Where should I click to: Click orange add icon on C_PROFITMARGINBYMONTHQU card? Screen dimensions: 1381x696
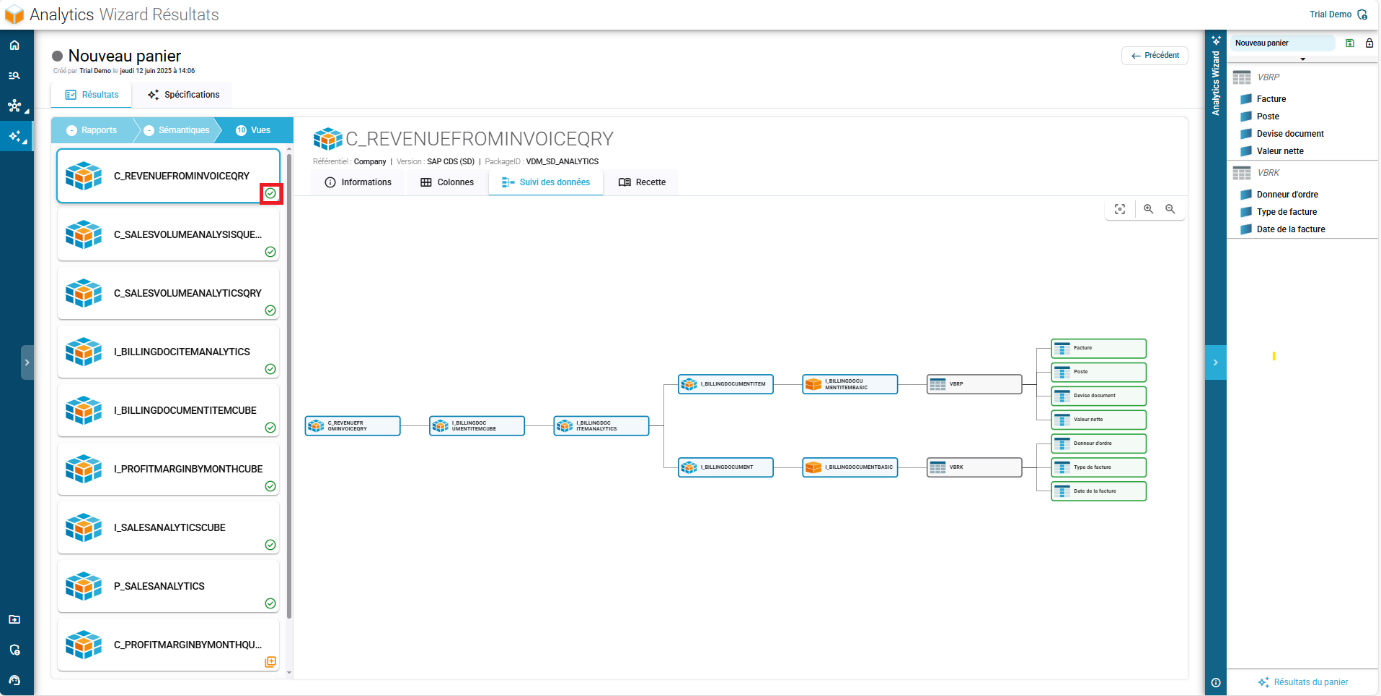point(270,662)
